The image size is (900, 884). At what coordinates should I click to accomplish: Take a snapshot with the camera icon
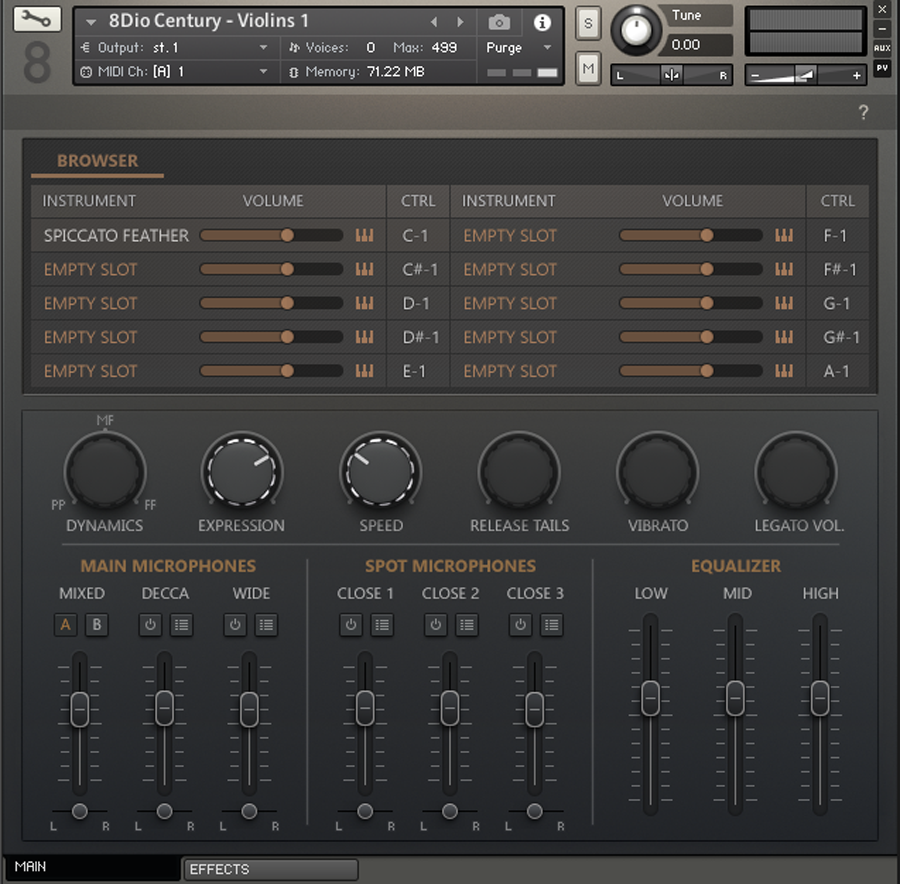click(499, 22)
